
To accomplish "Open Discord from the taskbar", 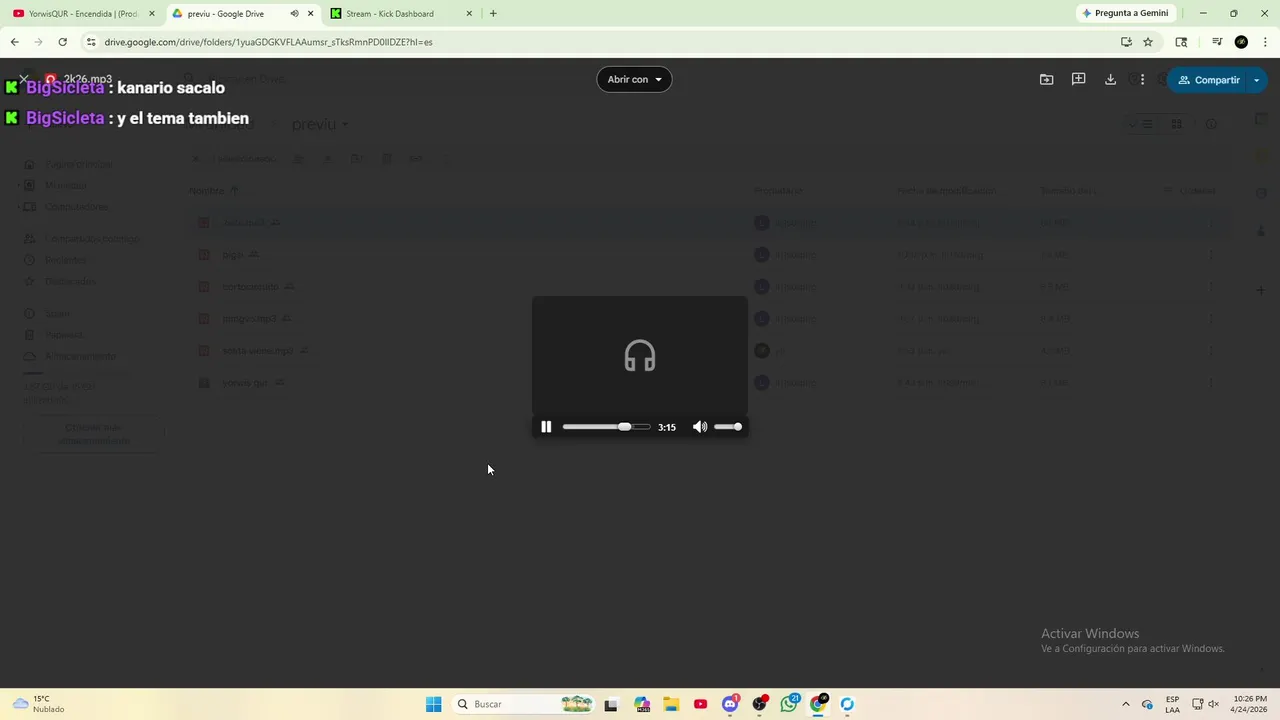I will [730, 704].
